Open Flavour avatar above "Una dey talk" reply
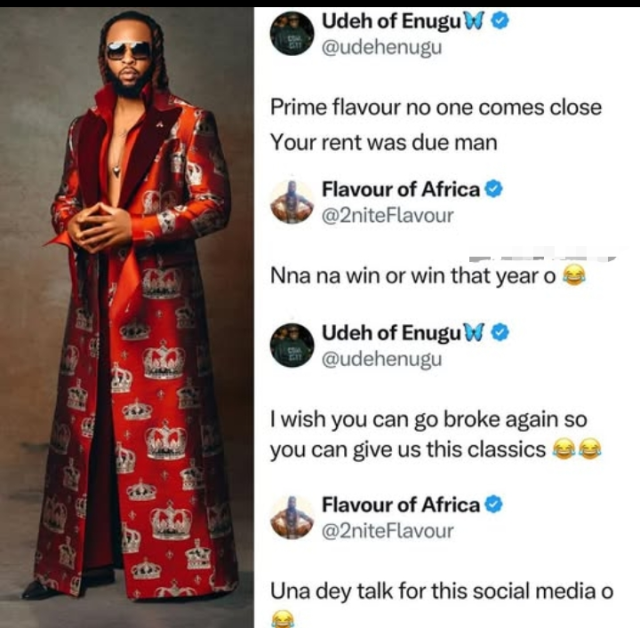Image resolution: width=640 pixels, height=628 pixels. tap(291, 516)
